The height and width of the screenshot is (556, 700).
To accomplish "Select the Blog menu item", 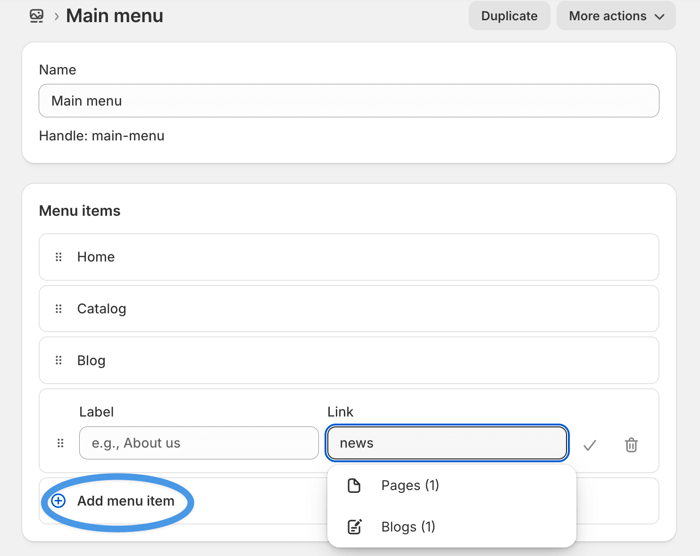I will click(349, 360).
